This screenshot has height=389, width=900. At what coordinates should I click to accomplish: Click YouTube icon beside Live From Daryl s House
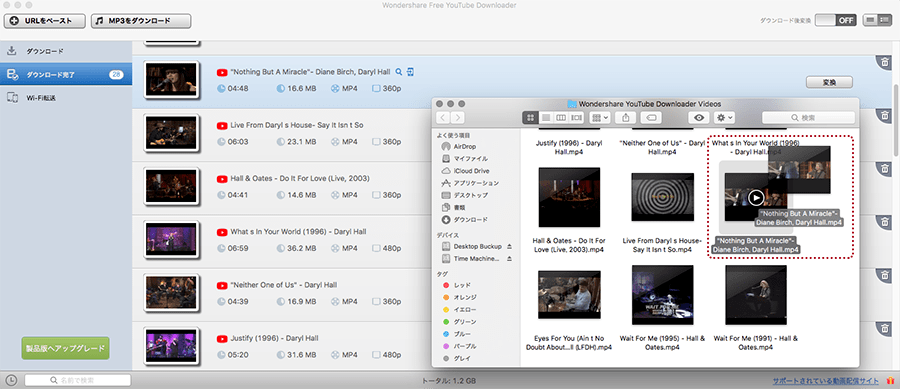point(222,125)
